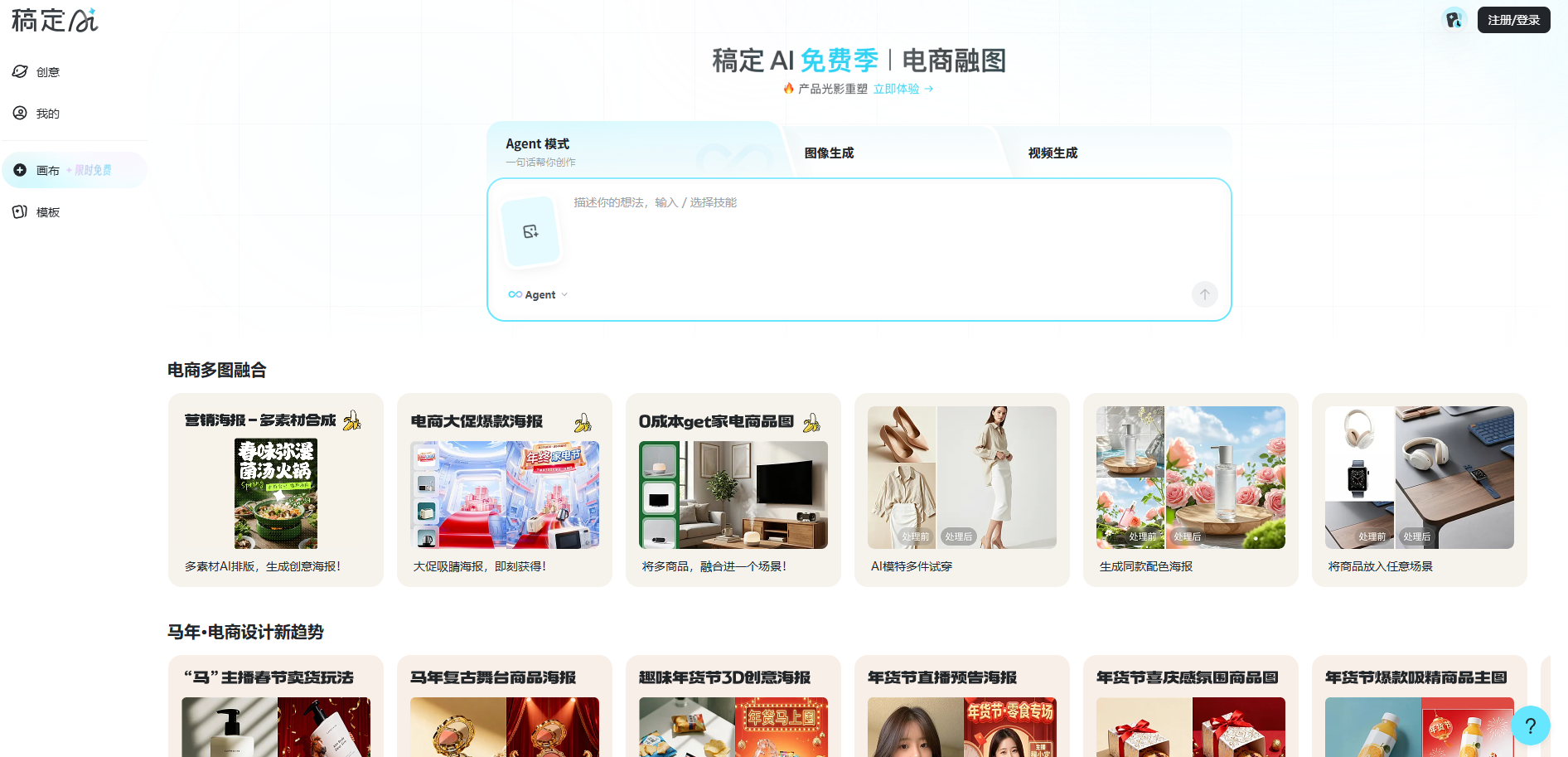Open the AI模特多件试穿 card
Image resolution: width=1568 pixels, height=757 pixels.
tap(961, 490)
